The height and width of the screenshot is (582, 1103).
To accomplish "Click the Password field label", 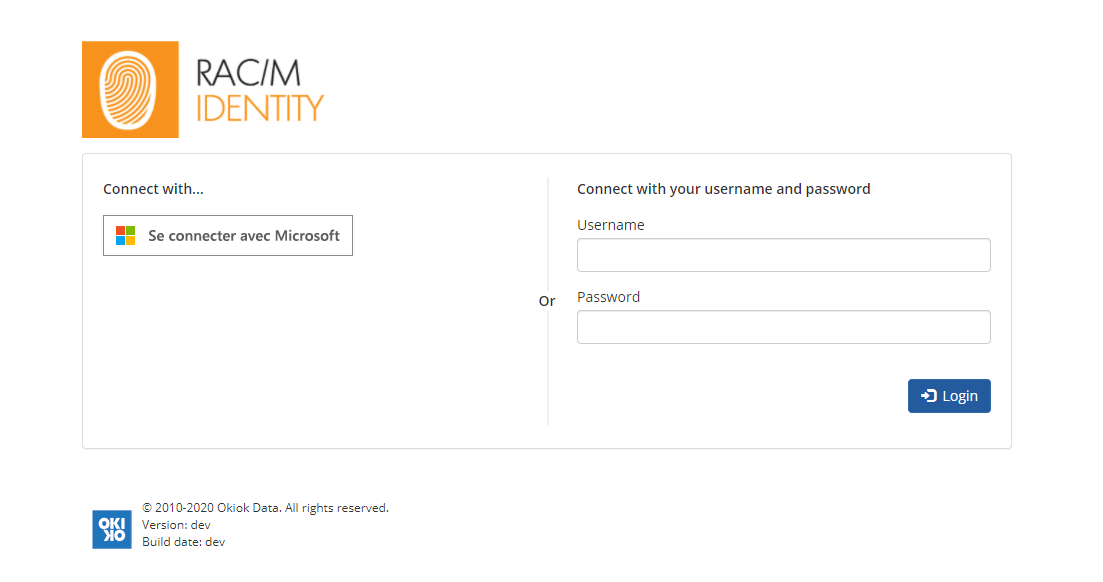I will pyautogui.click(x=608, y=297).
